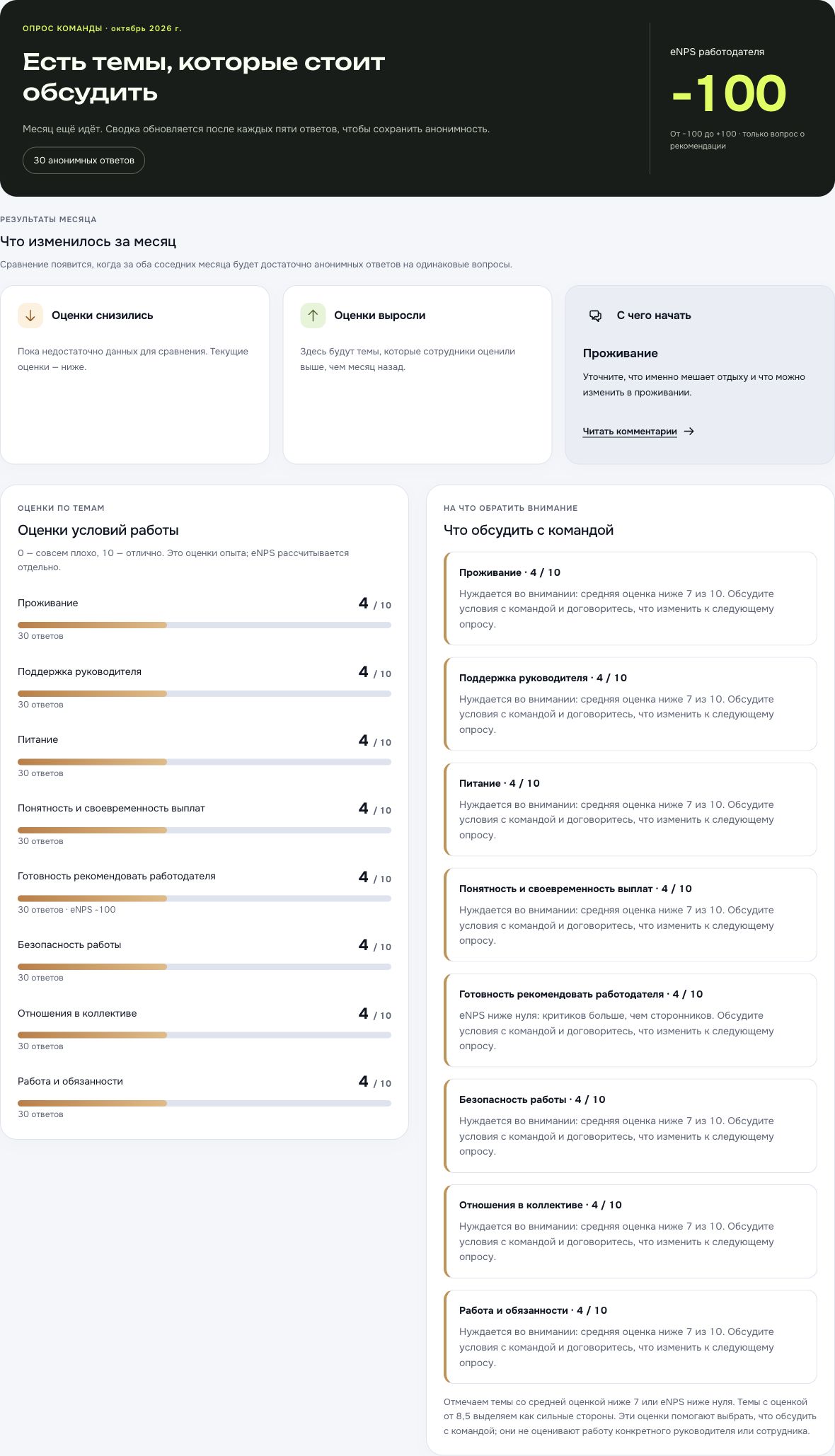This screenshot has width=835, height=1456.
Task: Click the chat bubbles icon beside С чего начать
Action: [x=596, y=316]
